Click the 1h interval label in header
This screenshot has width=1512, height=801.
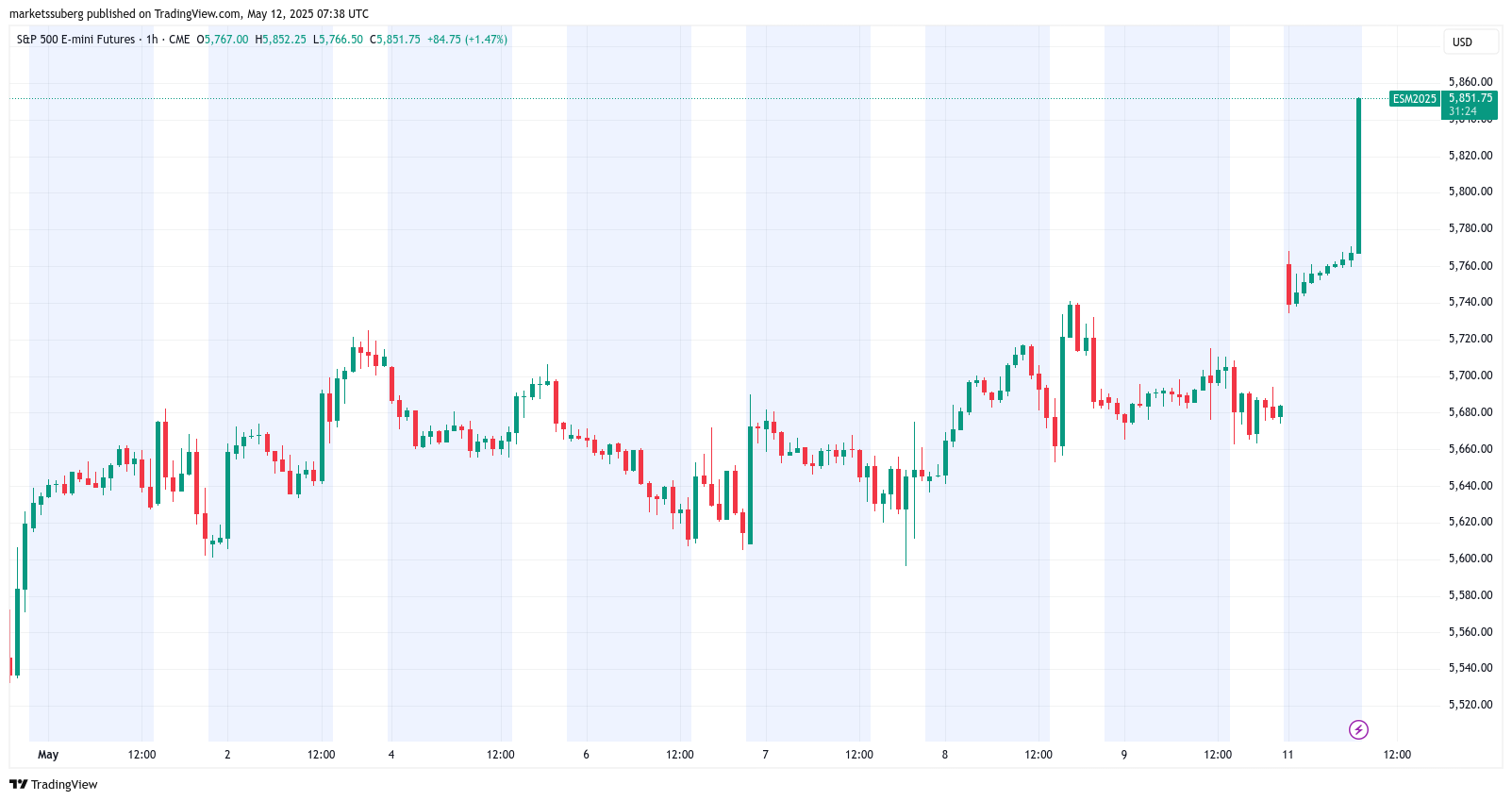tap(152, 40)
